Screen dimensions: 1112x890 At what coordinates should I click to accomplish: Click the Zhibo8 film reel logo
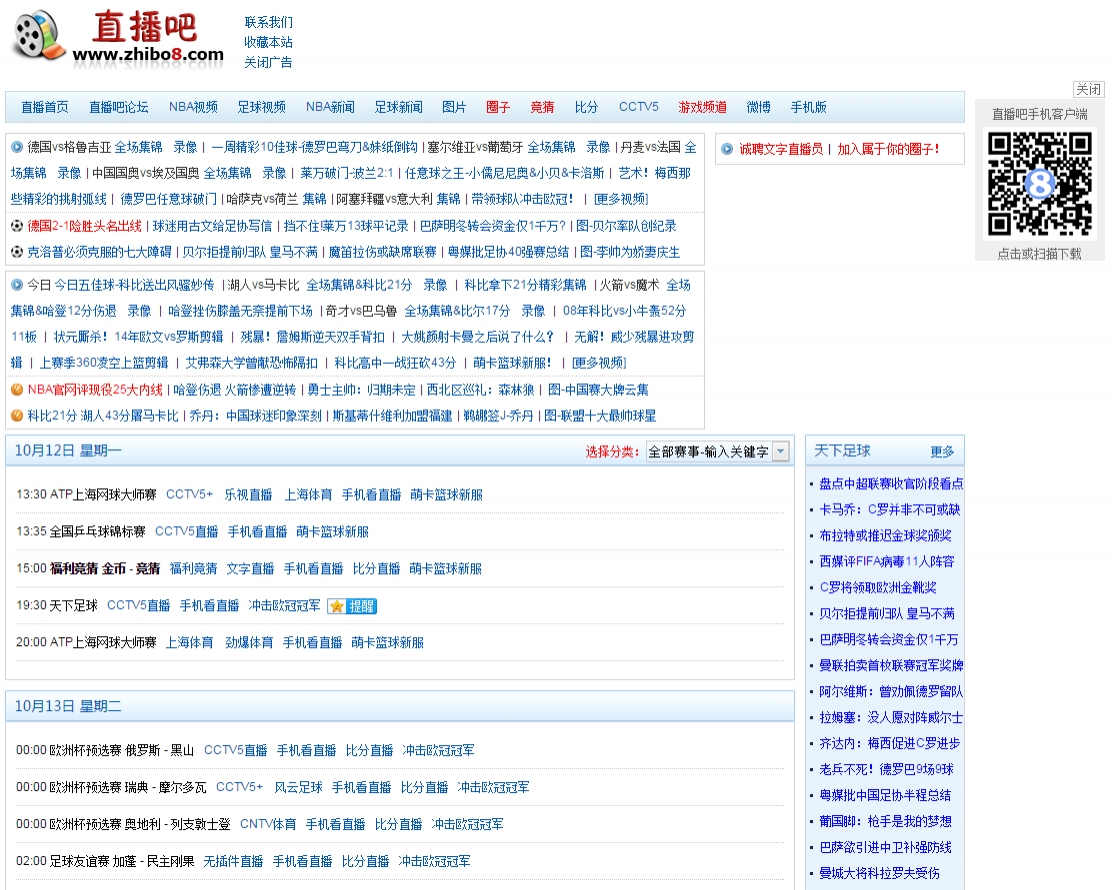41,37
